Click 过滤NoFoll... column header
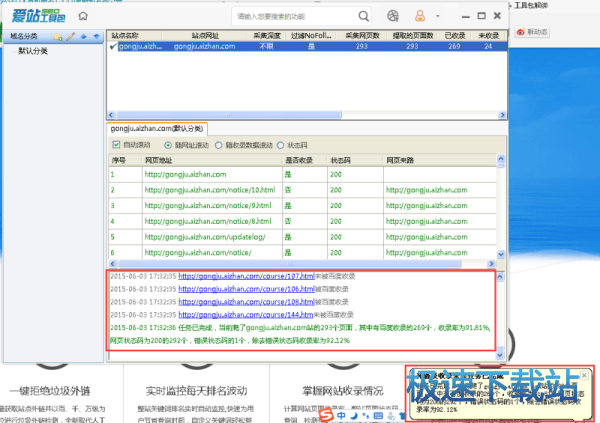This screenshot has height=423, width=600. (x=311, y=36)
